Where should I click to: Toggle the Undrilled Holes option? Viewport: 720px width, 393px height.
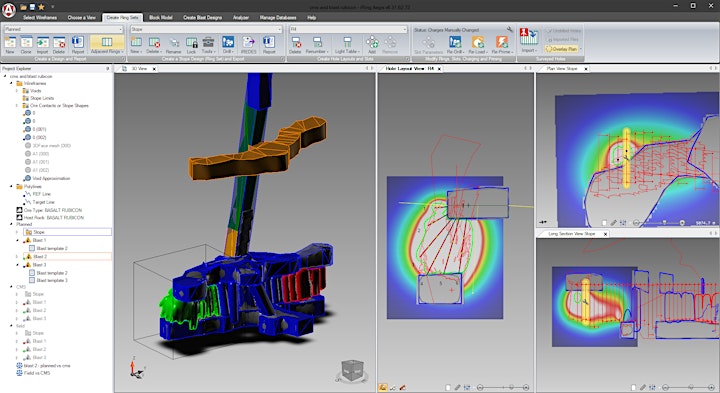pyautogui.click(x=563, y=31)
